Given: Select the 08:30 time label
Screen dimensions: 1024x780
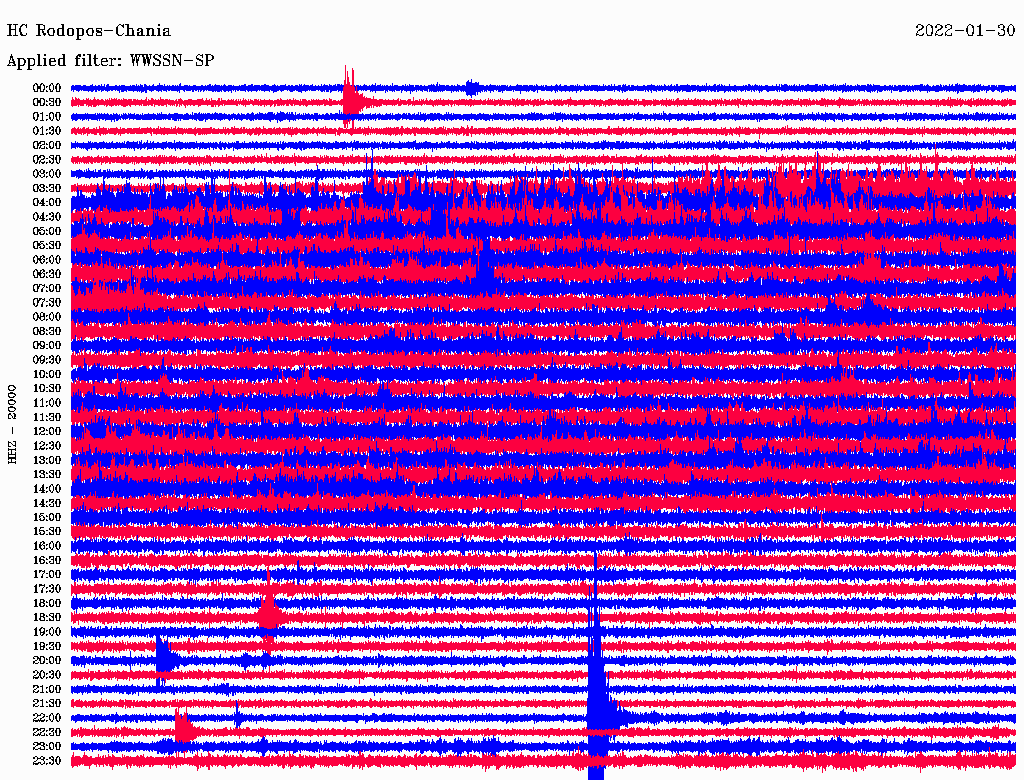Looking at the screenshot, I should point(46,331).
